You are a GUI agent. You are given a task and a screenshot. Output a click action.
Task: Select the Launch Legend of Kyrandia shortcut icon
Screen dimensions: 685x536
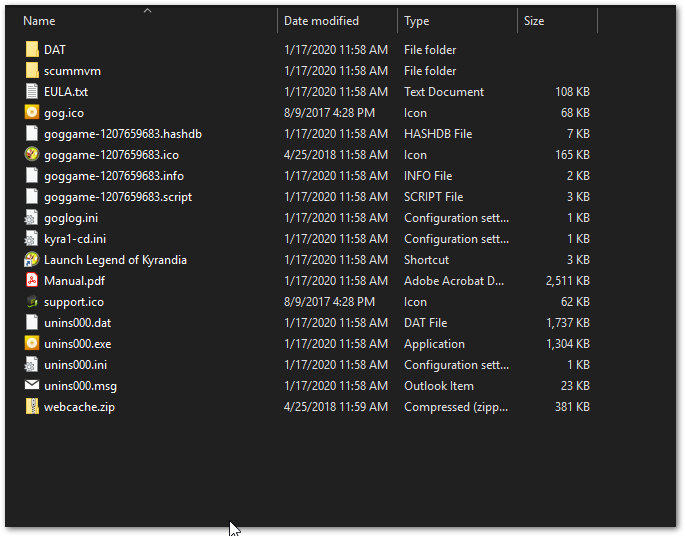pyautogui.click(x=32, y=259)
